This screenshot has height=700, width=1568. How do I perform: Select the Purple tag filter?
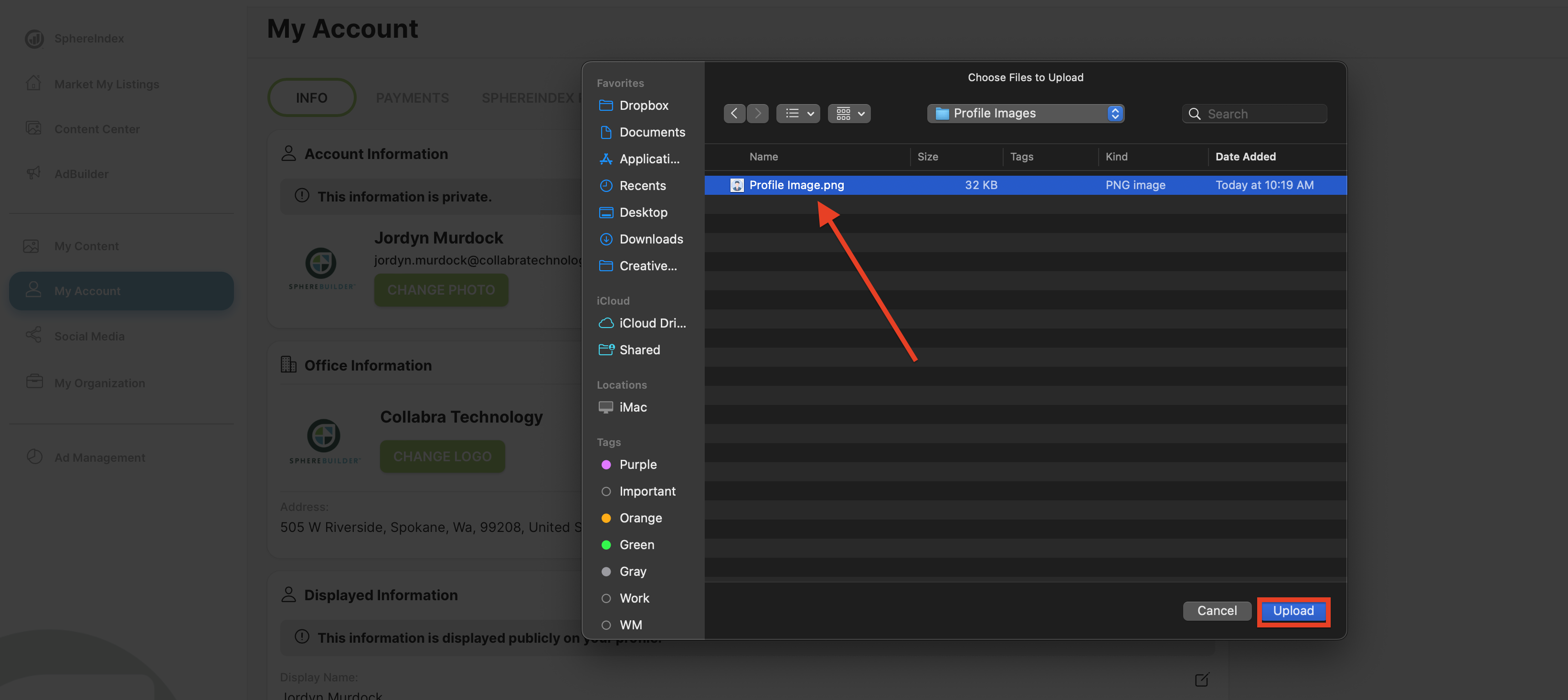(x=637, y=464)
